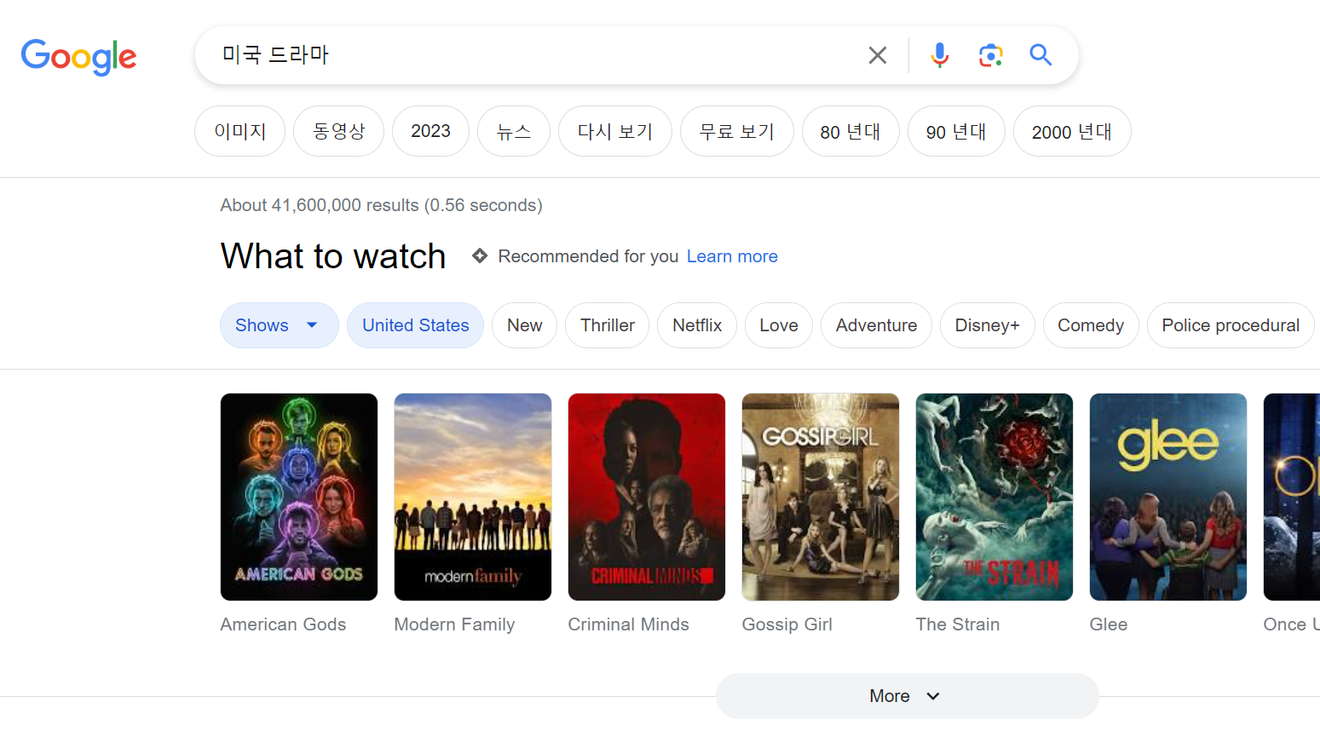Click the About 41,600,000 results text

(381, 205)
